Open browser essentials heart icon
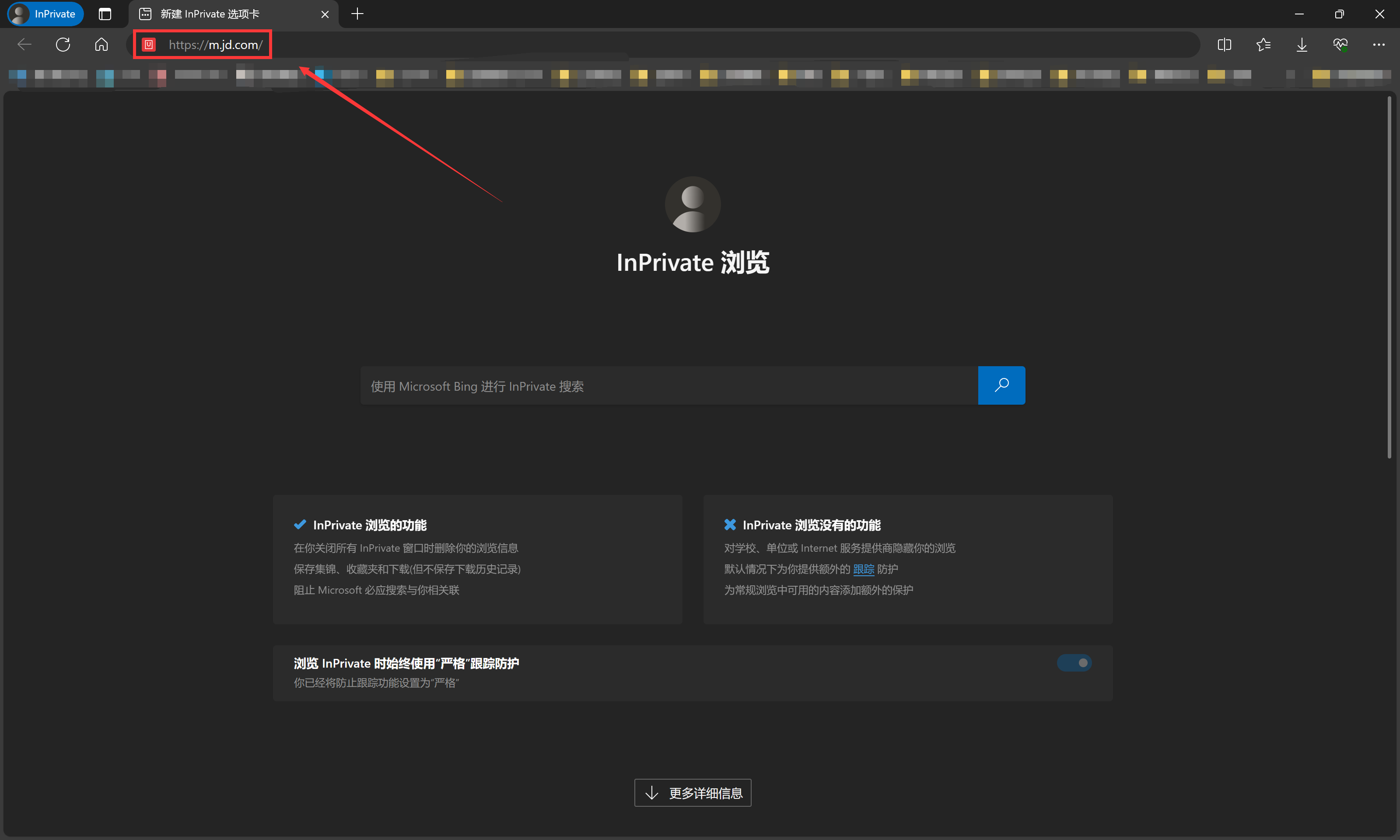 1340,45
